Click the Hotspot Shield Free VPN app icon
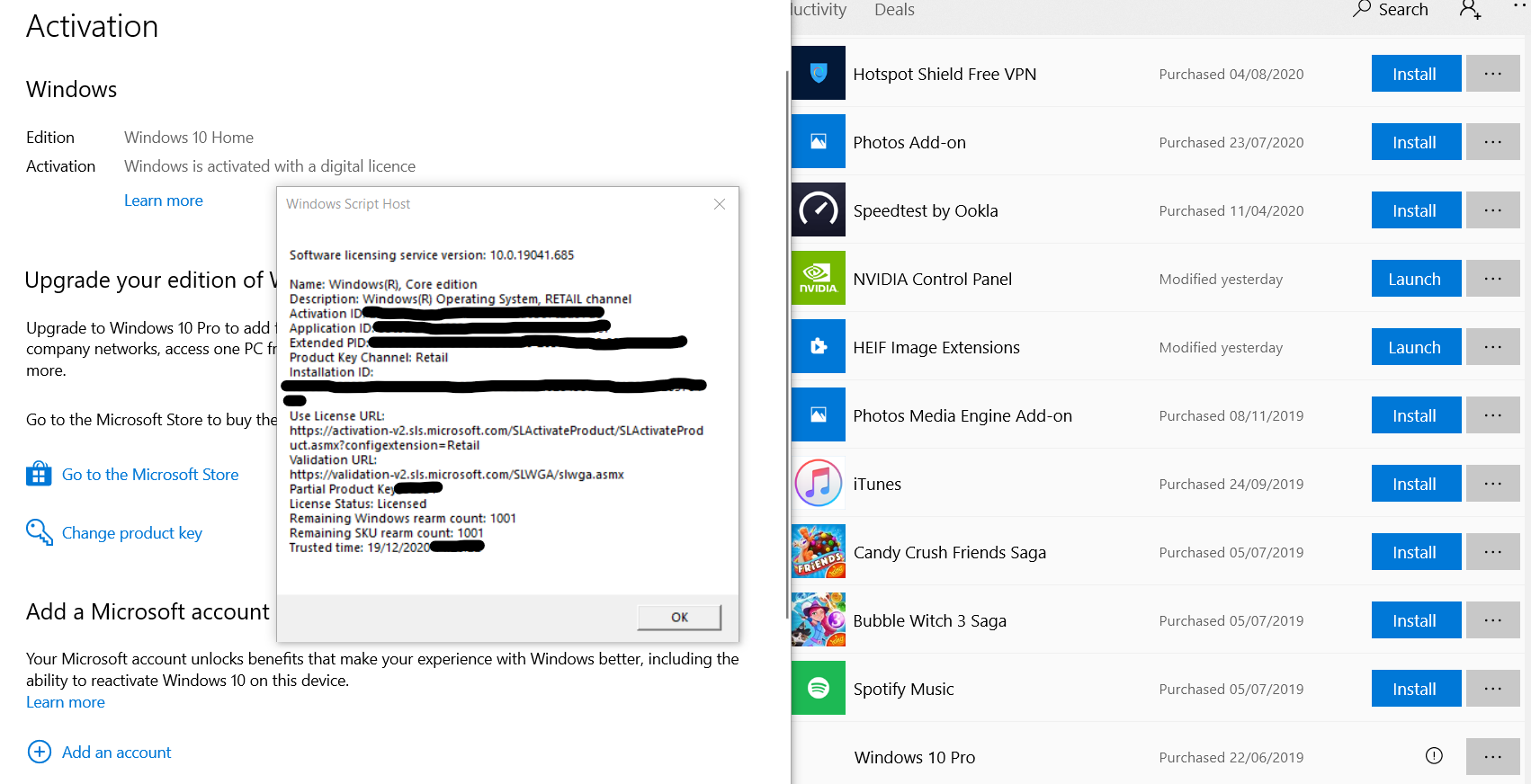1531x784 pixels. [x=819, y=73]
